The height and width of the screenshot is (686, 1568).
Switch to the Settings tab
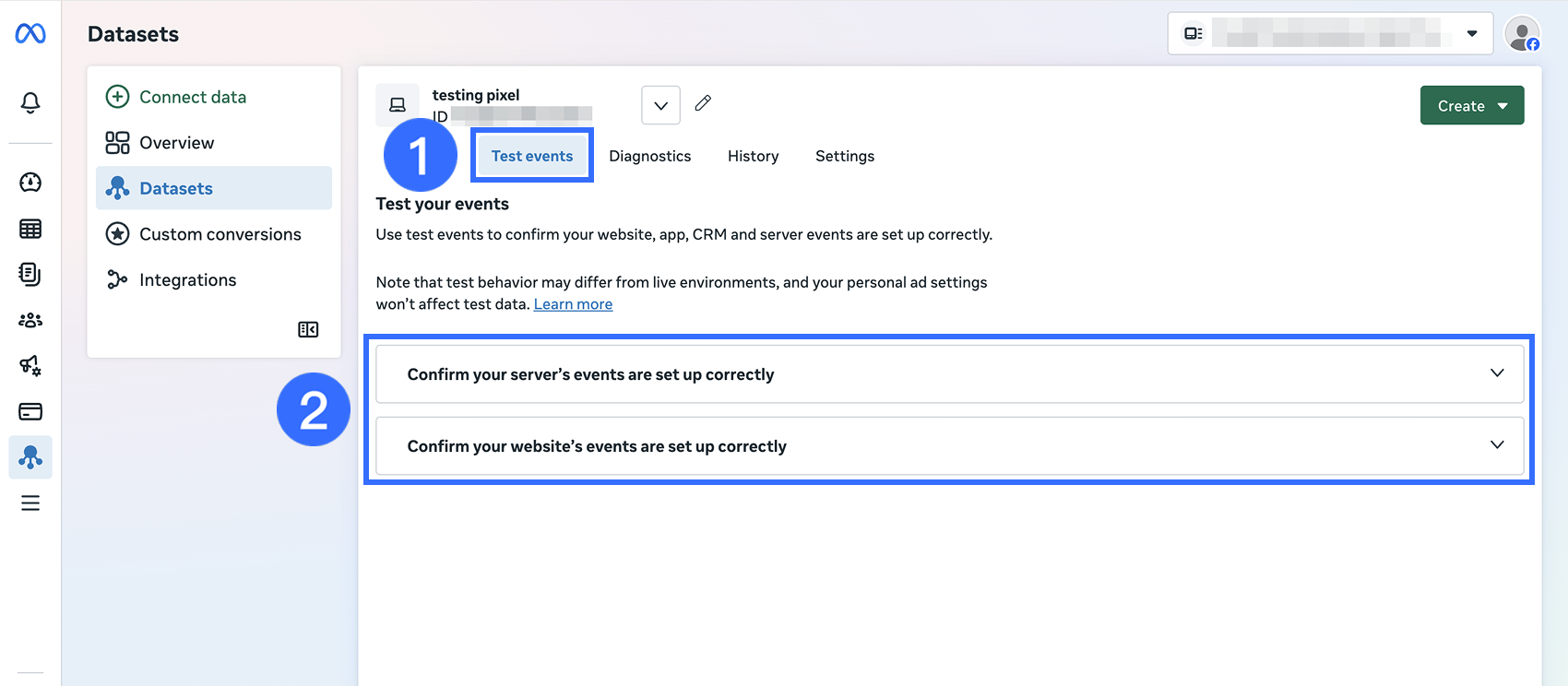845,156
